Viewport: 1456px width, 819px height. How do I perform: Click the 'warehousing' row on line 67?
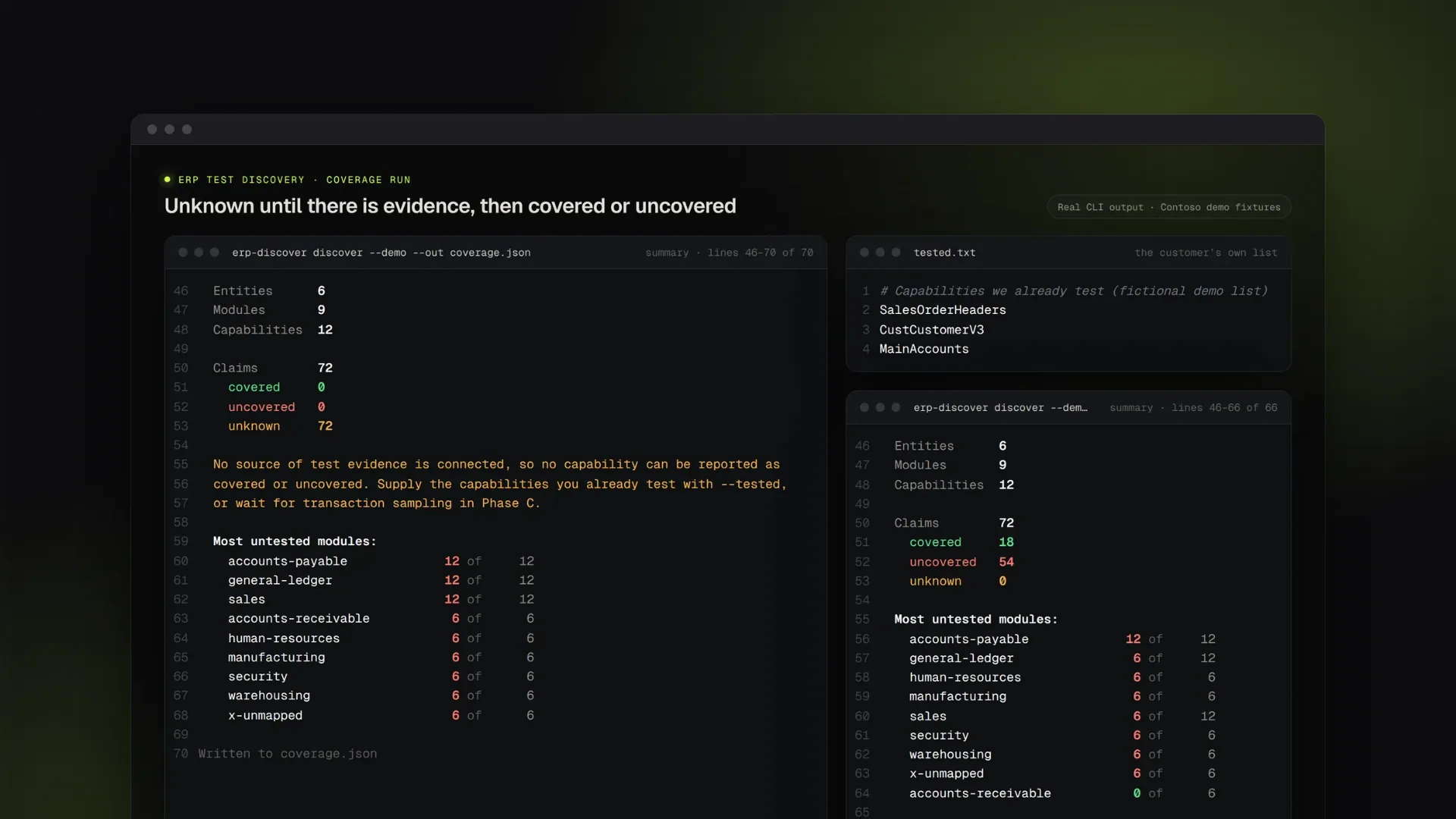point(381,695)
